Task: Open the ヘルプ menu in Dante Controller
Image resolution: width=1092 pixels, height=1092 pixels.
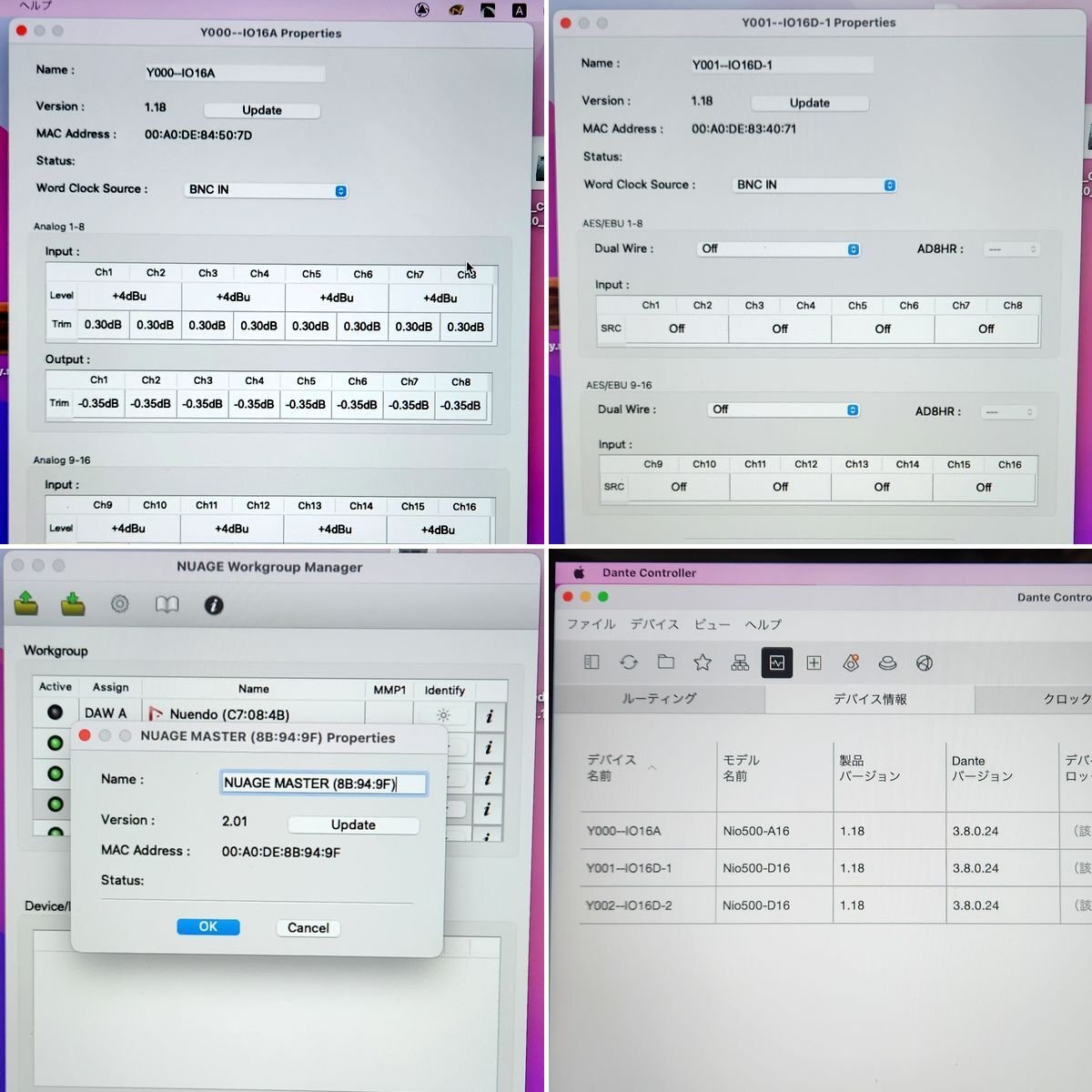Action: pos(763,624)
